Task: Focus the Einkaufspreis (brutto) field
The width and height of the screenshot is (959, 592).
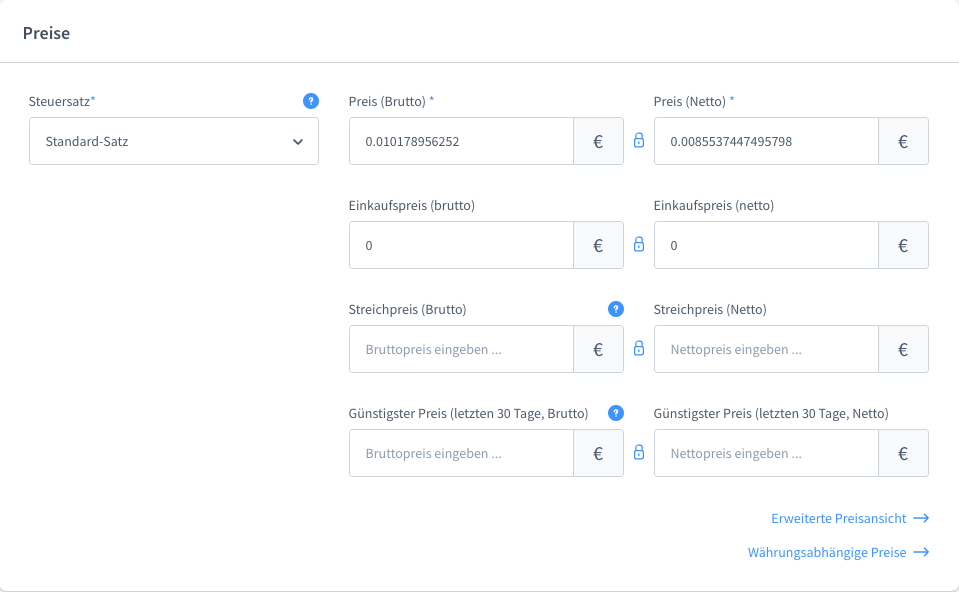Action: coord(460,245)
